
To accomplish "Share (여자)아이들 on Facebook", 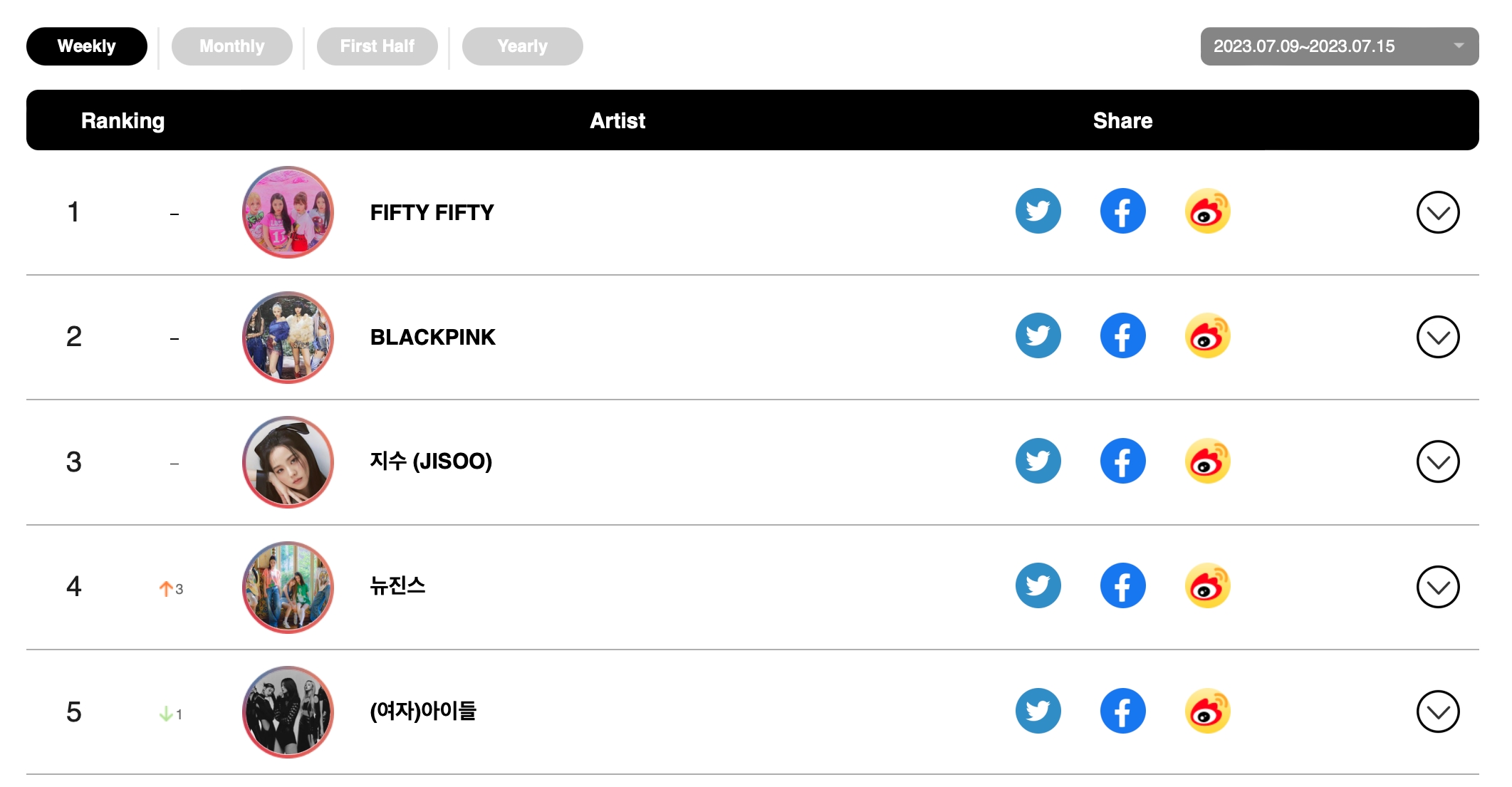I will pos(1122,711).
